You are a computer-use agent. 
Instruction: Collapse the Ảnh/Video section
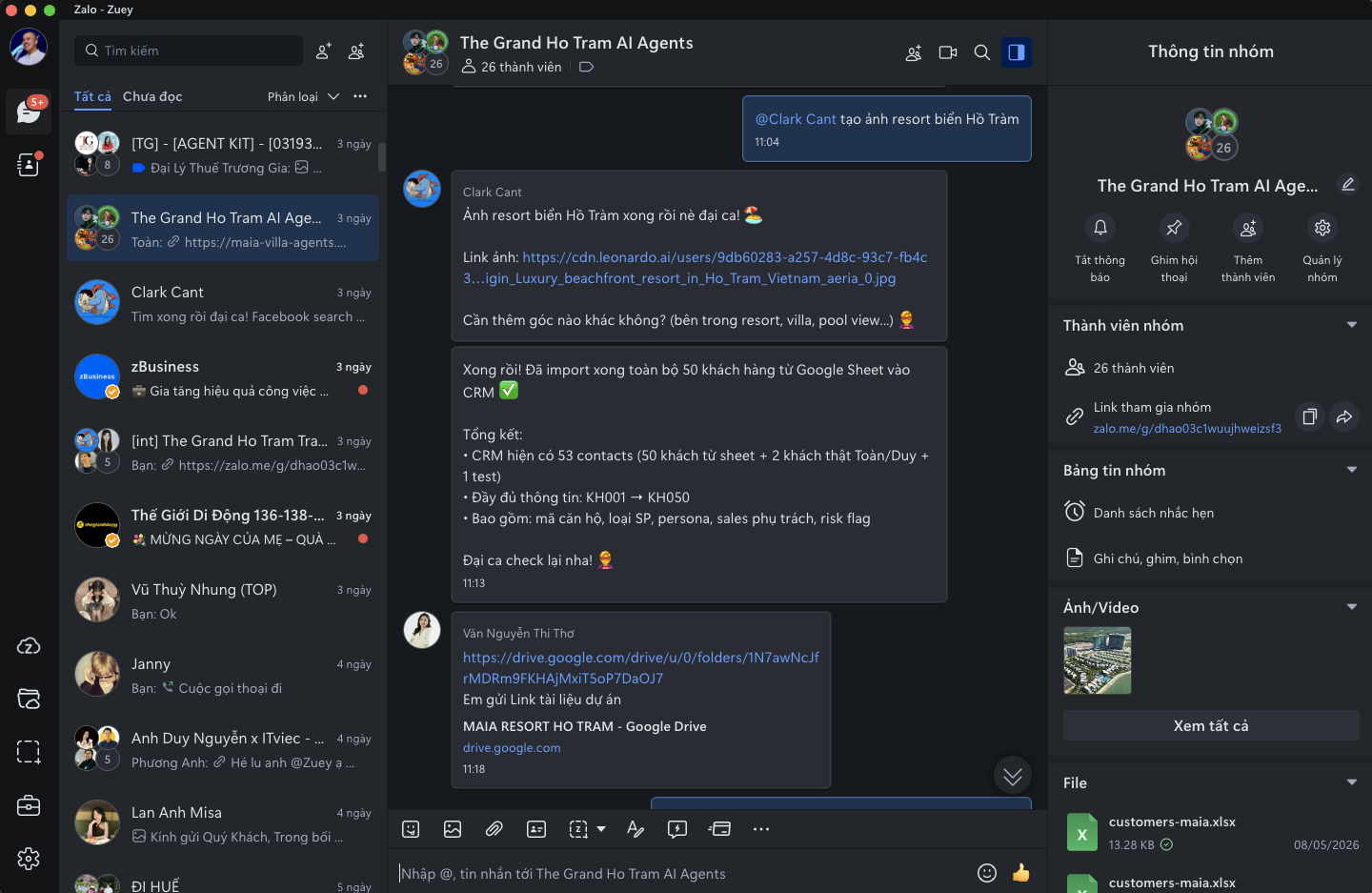(1352, 607)
